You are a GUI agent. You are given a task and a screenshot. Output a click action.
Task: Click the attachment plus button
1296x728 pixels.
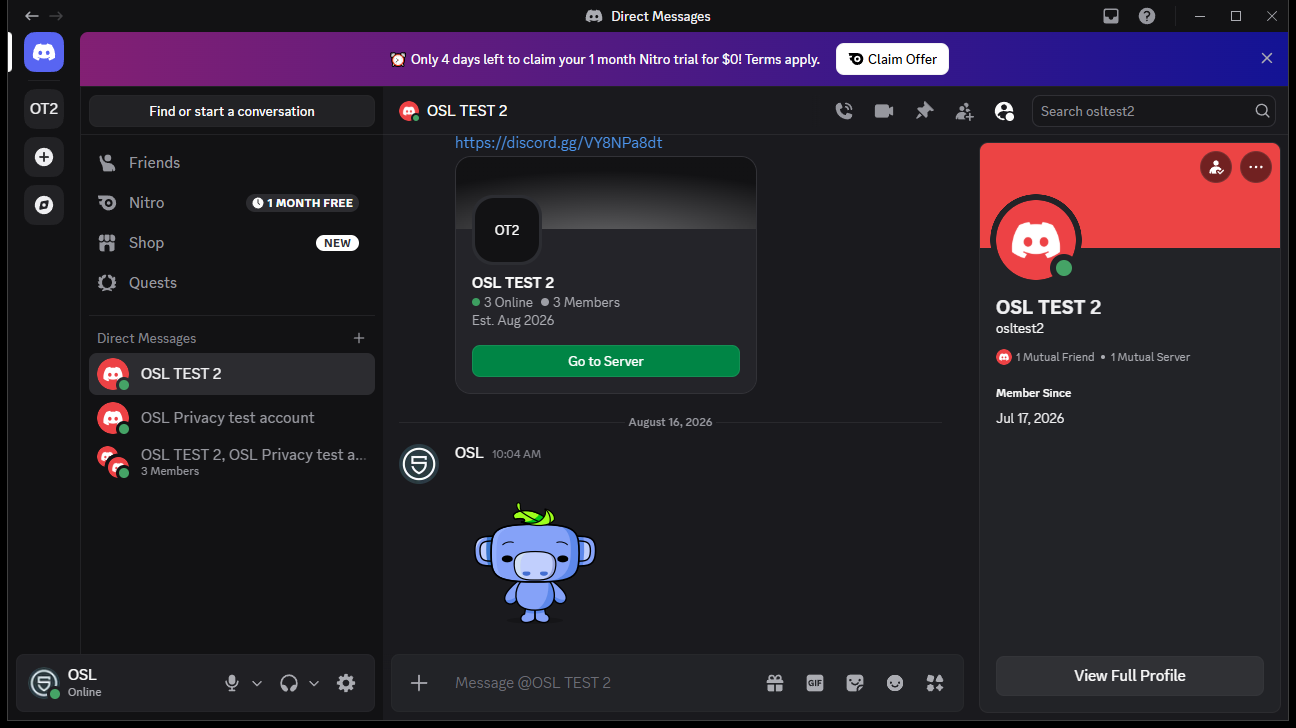(x=419, y=683)
